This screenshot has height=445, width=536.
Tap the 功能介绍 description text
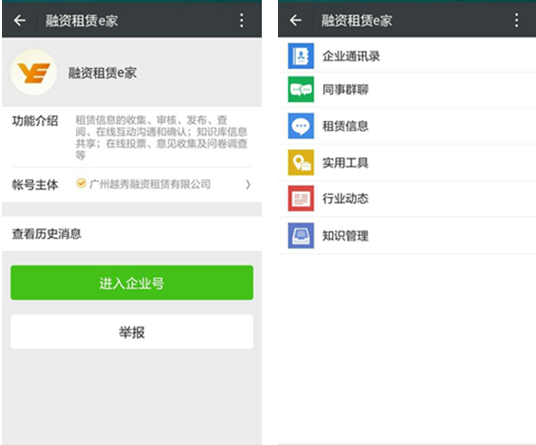click(x=161, y=137)
